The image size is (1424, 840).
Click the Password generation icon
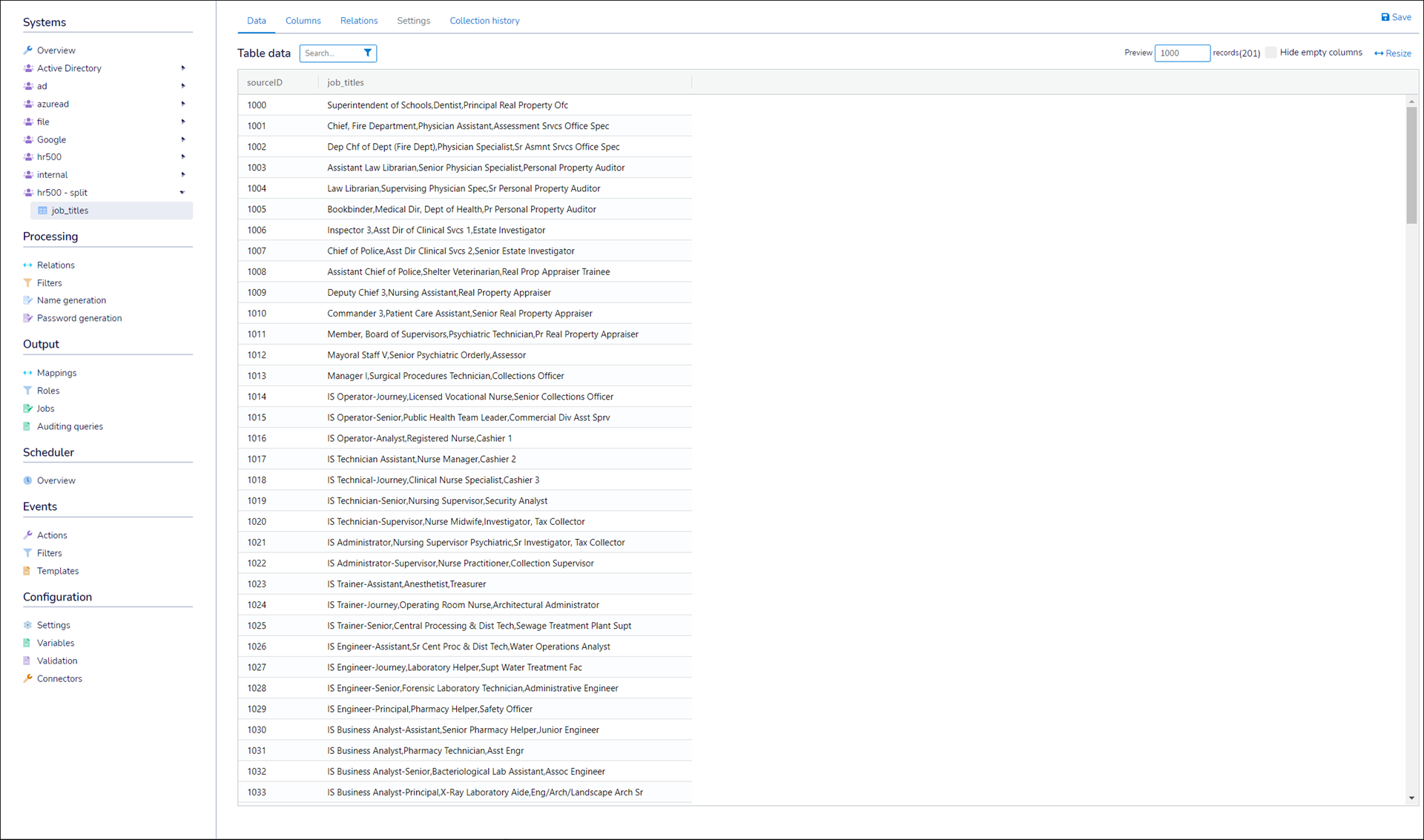[x=27, y=318]
